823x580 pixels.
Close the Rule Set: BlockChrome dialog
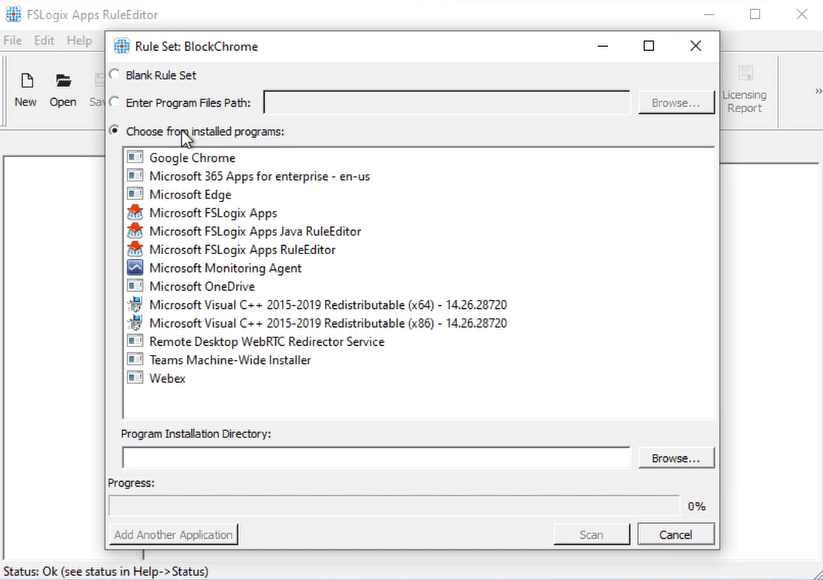point(695,46)
